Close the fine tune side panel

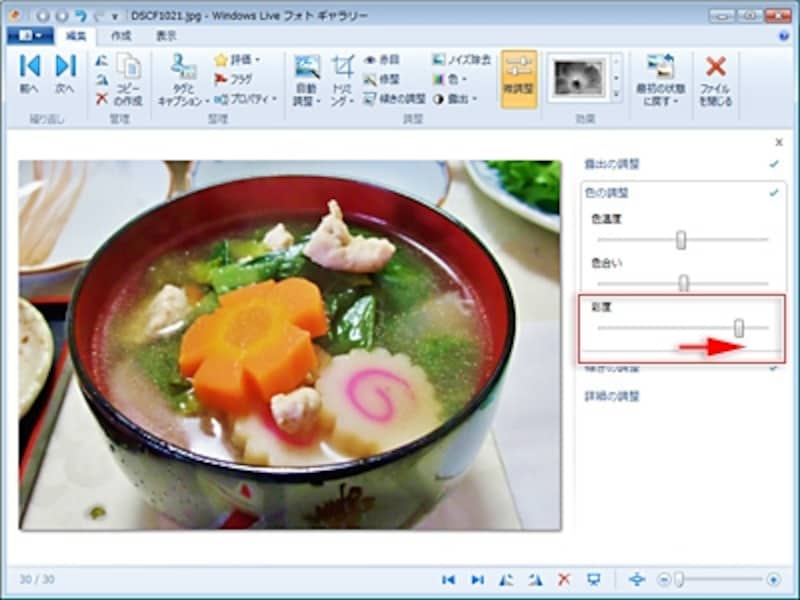(779, 142)
